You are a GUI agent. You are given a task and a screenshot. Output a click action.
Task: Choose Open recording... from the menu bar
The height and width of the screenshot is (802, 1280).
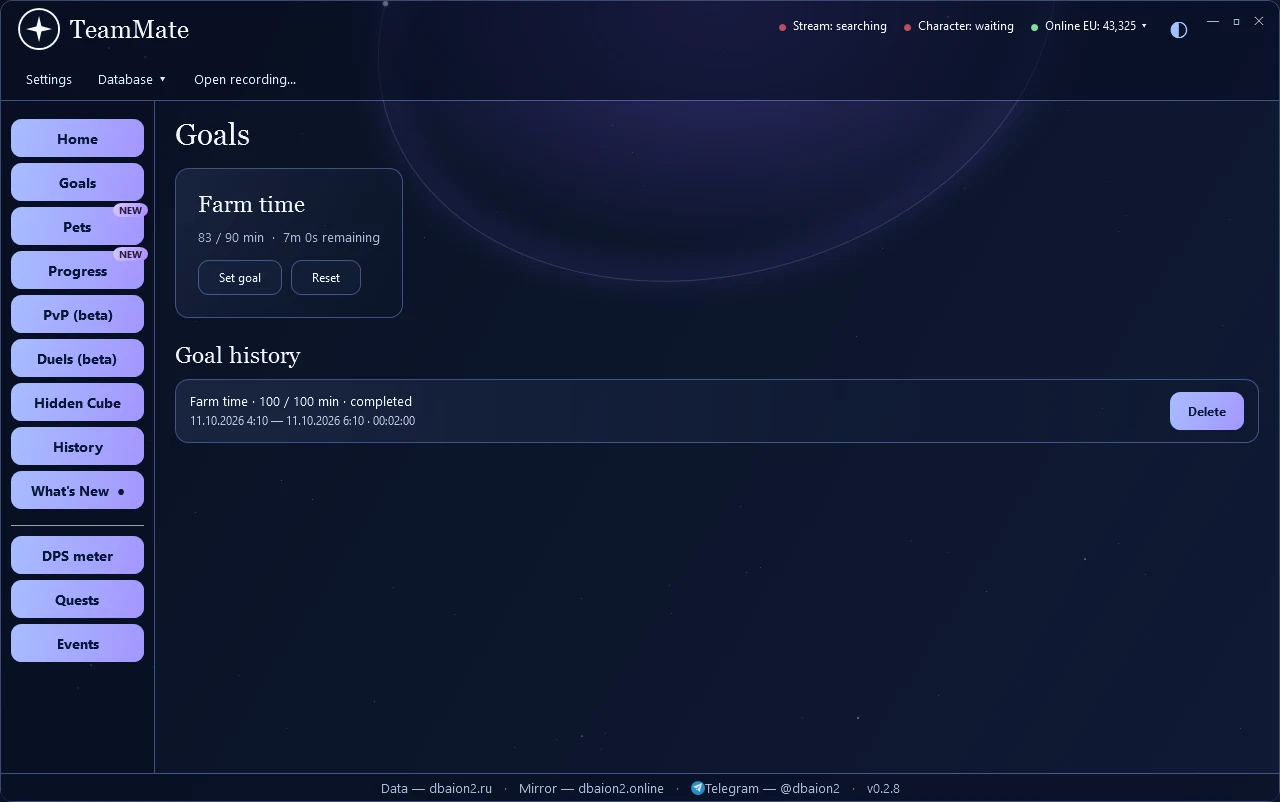245,79
